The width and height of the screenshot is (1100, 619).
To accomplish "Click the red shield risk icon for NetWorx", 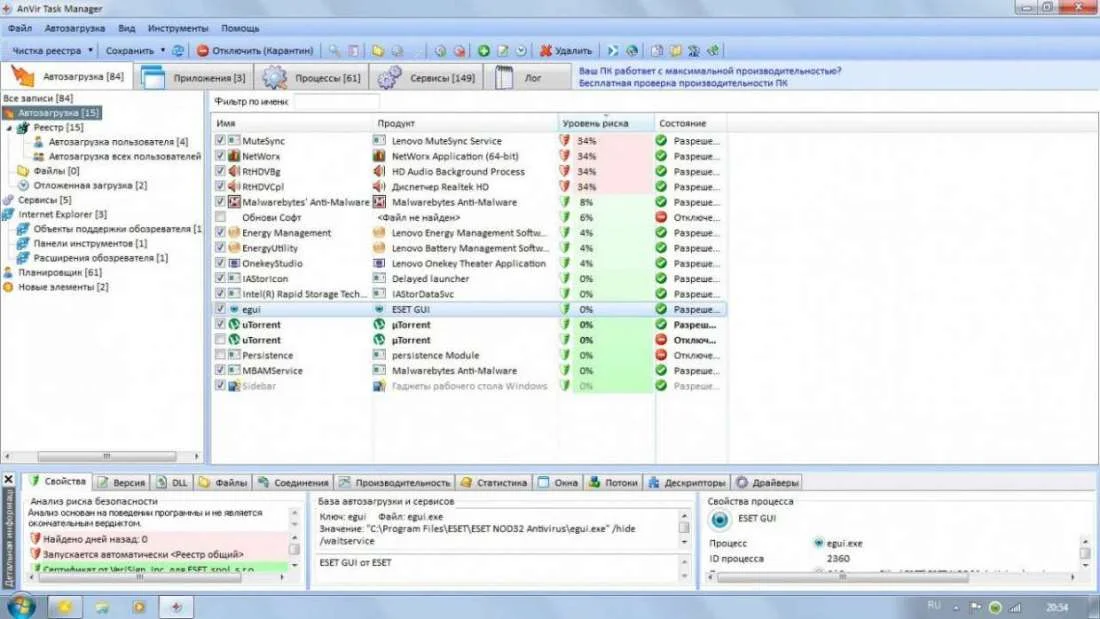I will 565,156.
